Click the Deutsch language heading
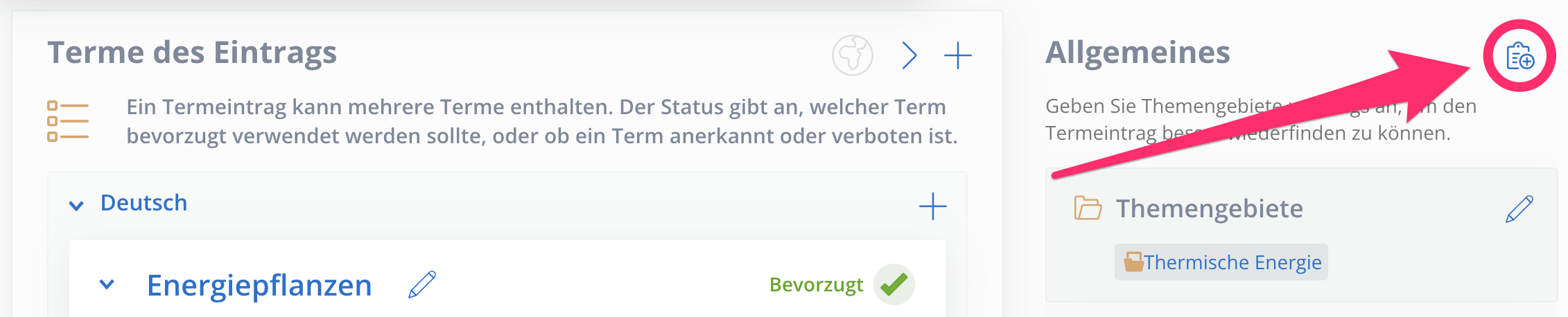 point(143,203)
